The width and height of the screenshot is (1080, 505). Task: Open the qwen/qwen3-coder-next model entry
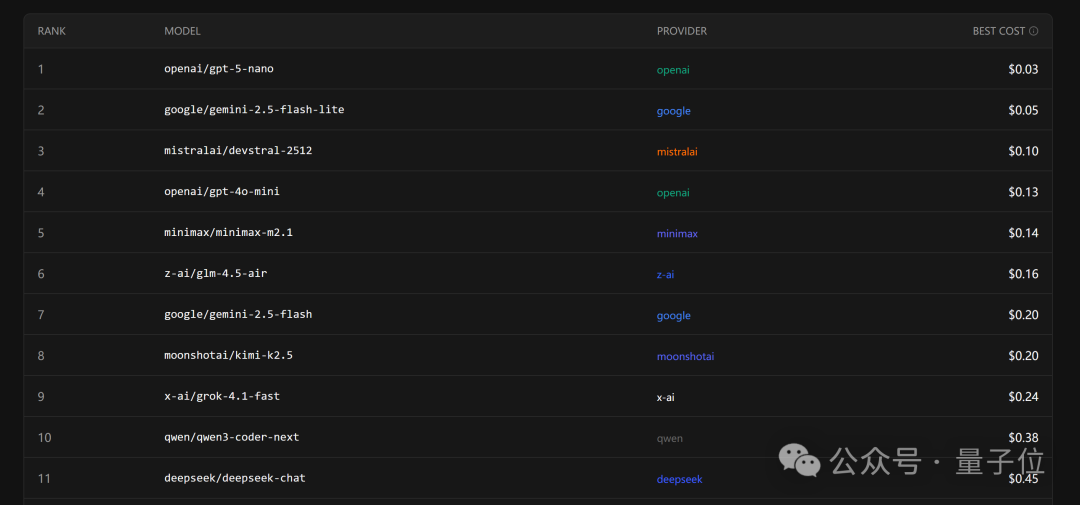(x=231, y=438)
